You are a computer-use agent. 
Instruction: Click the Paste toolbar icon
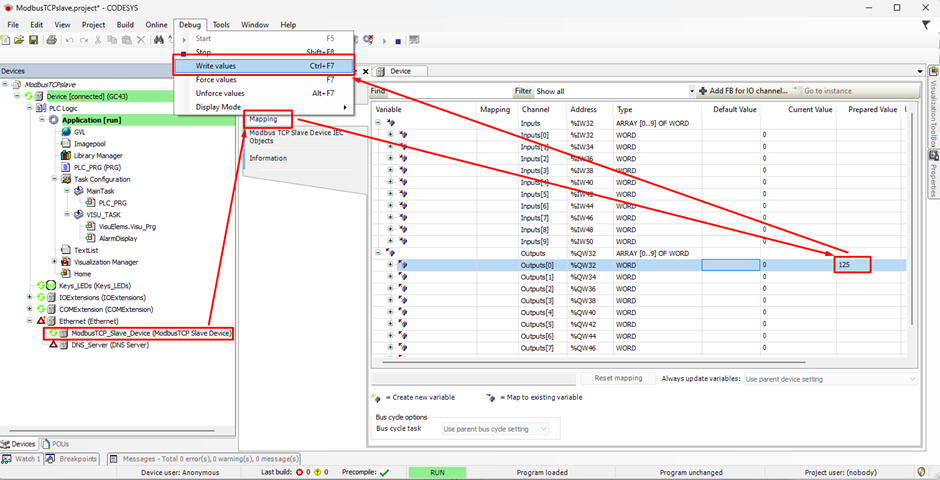click(126, 40)
